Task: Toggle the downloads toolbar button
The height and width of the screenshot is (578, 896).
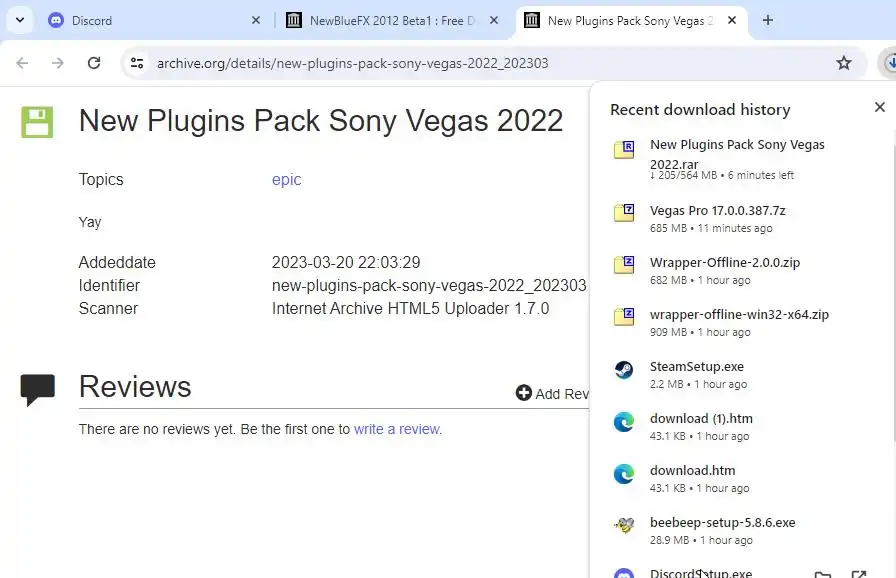Action: click(x=889, y=63)
